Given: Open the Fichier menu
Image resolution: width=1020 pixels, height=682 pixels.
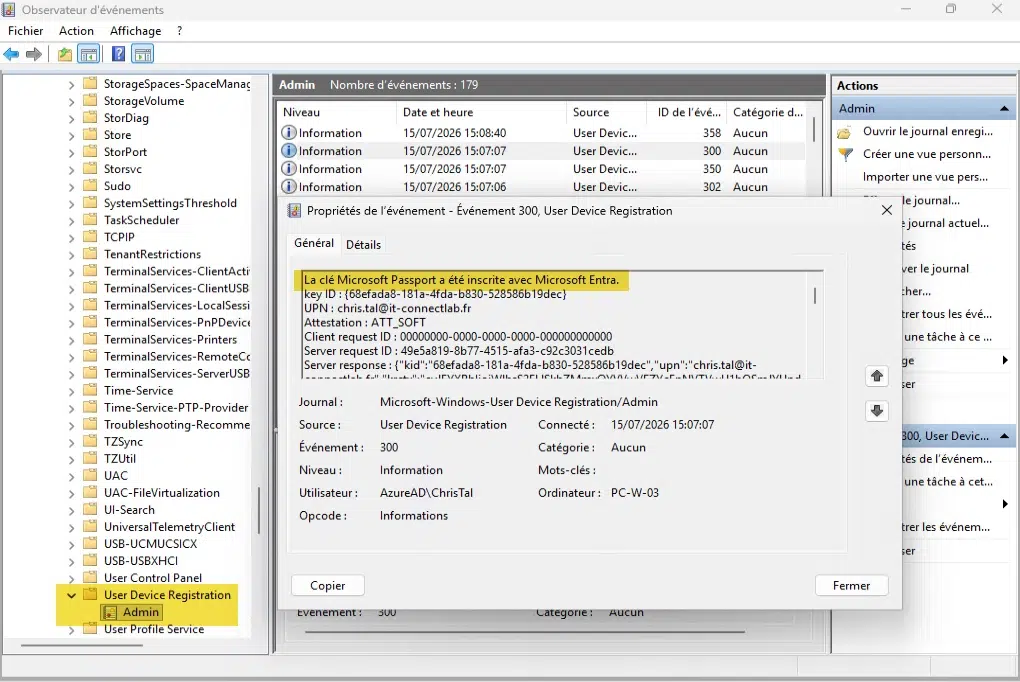Looking at the screenshot, I should 25,31.
